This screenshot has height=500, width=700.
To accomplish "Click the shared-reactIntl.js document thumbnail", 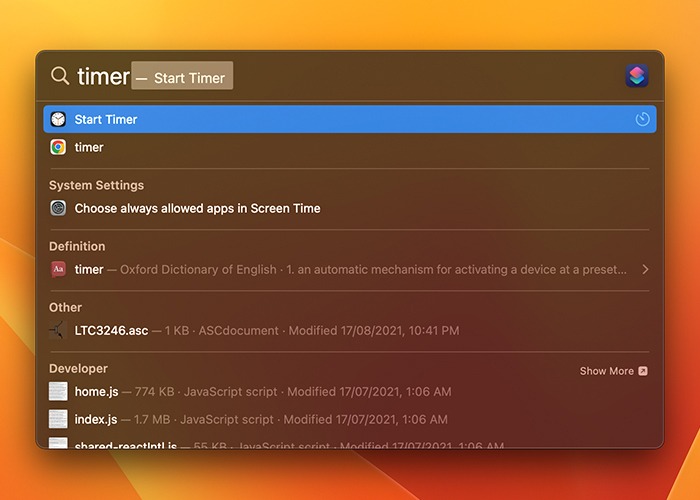I will 58,442.
